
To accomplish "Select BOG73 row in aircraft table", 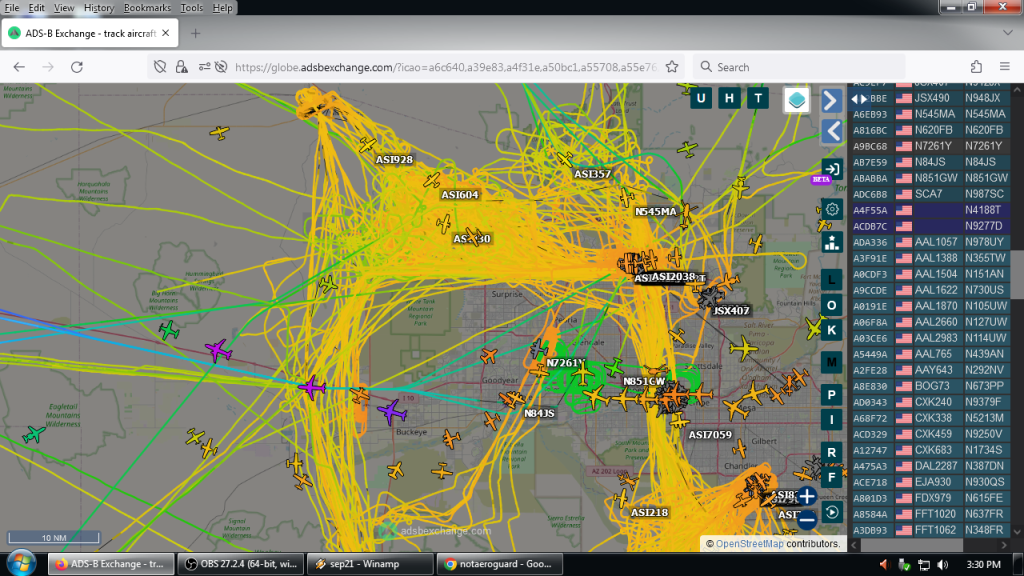I will [931, 386].
